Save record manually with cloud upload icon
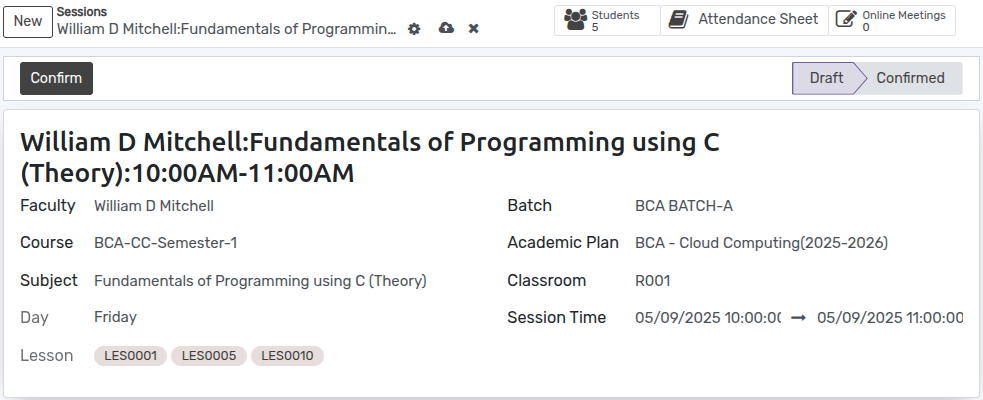Screen dimensions: 983x400 446,28
